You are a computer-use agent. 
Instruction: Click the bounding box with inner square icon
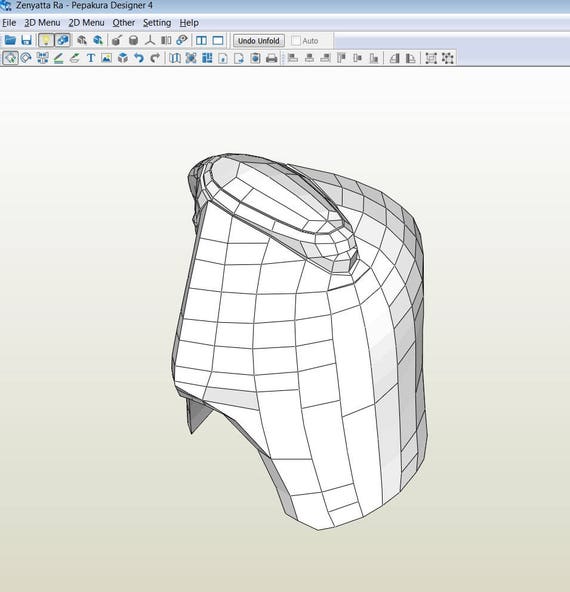(431, 58)
